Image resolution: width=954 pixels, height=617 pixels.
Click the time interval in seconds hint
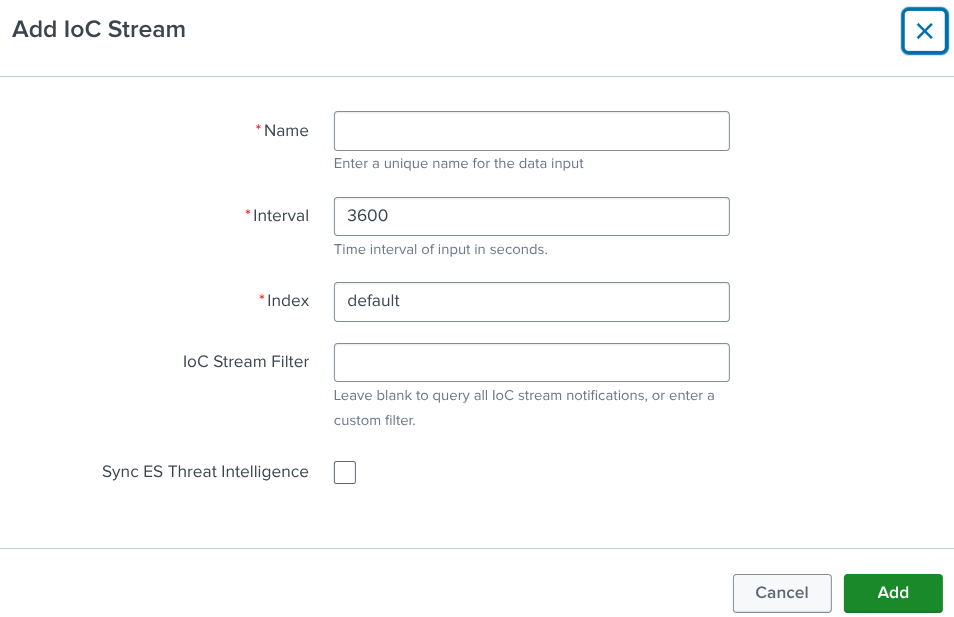click(x=440, y=249)
